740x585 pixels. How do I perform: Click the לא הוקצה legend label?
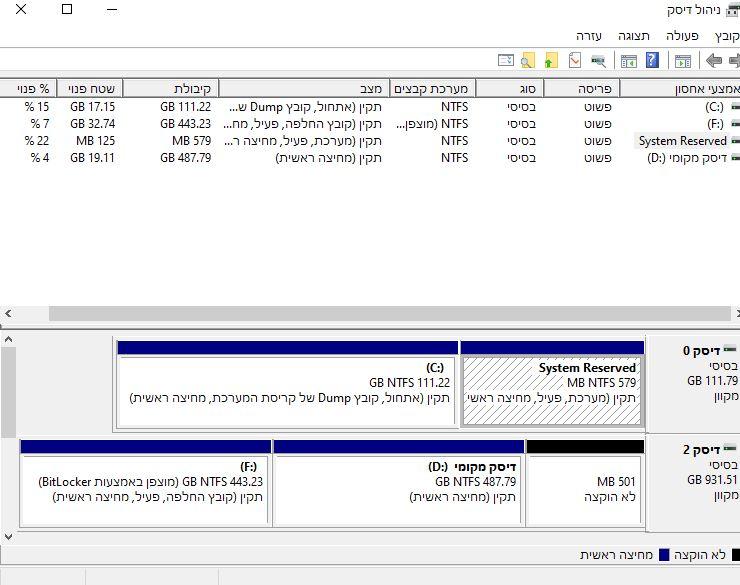(x=700, y=555)
